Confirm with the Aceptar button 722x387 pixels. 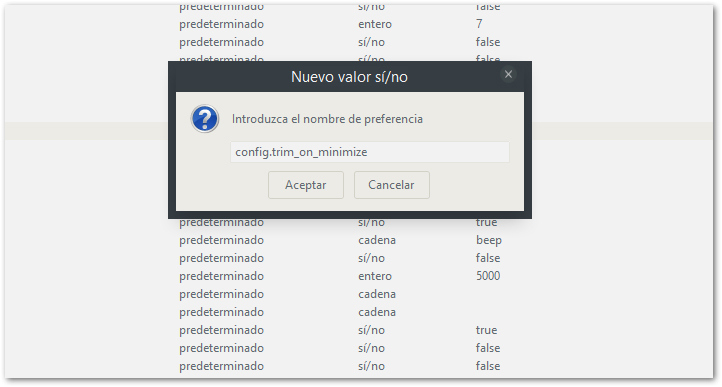pos(306,185)
